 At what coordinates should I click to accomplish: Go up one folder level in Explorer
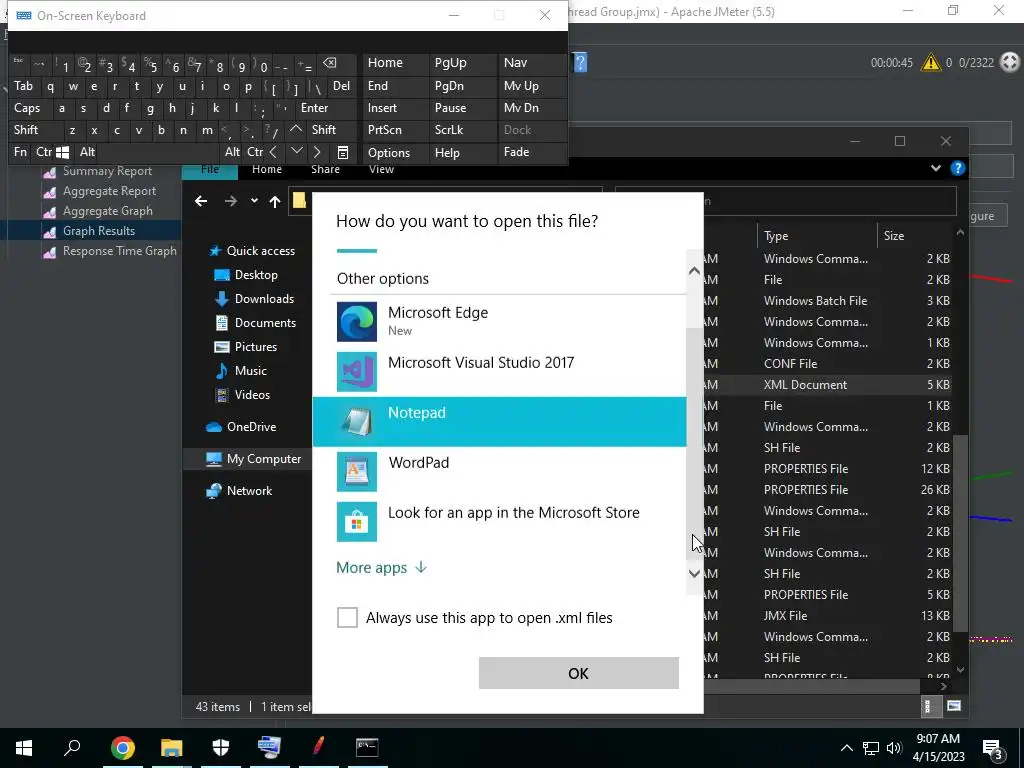(275, 202)
